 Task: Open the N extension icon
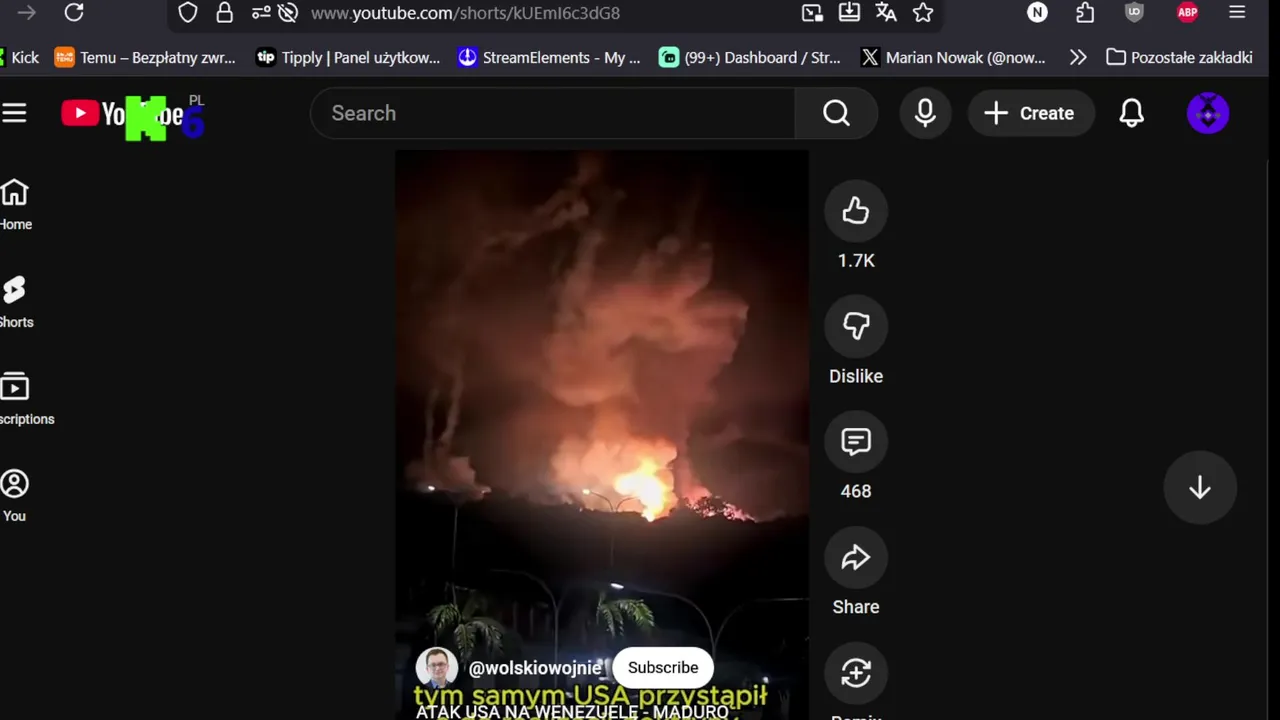(x=1037, y=13)
